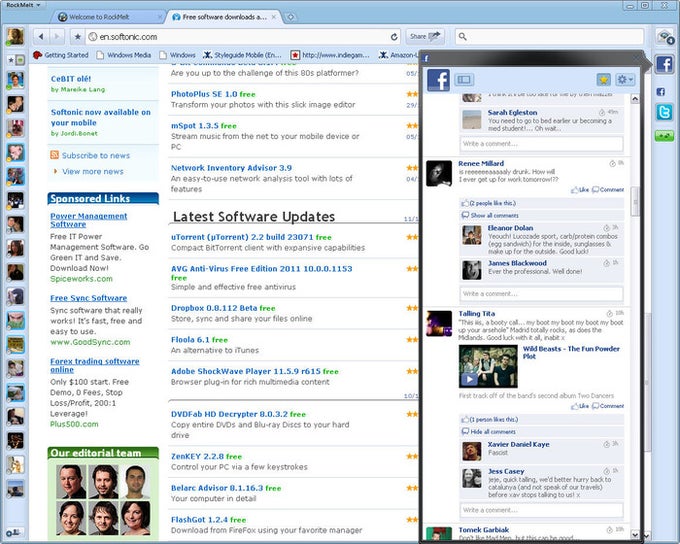Open the gear settings dropdown in the Facebook panel

tap(625, 79)
